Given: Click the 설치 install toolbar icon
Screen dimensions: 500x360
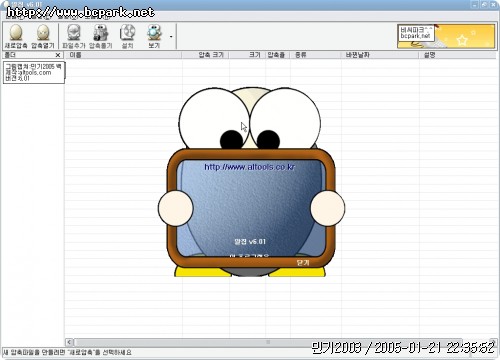Looking at the screenshot, I should (x=127, y=36).
